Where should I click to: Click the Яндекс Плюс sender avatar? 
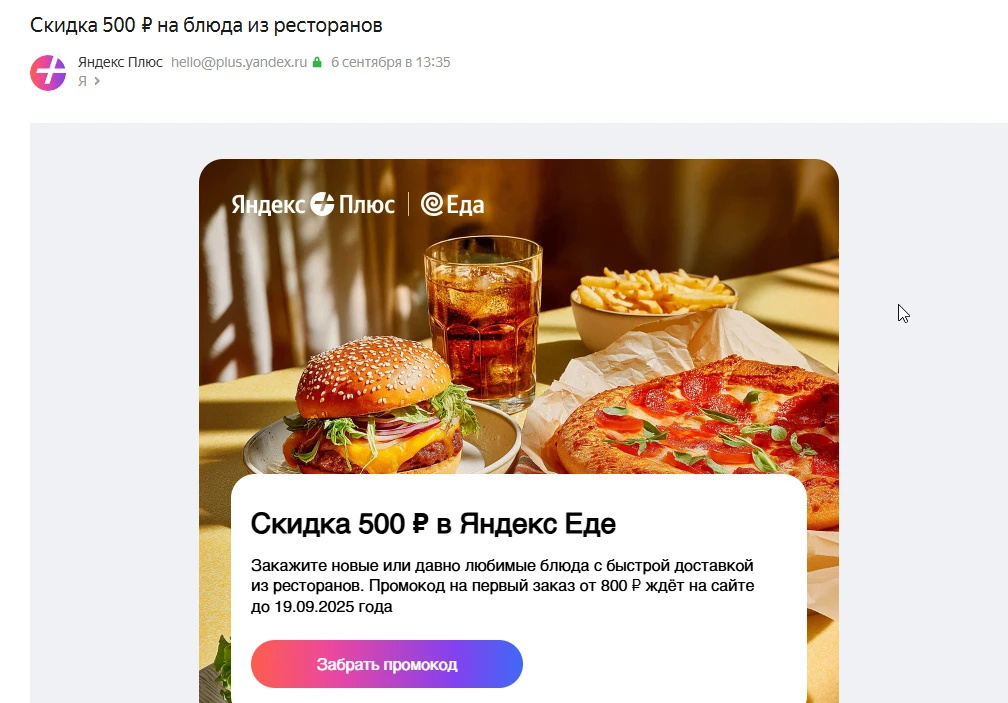[48, 73]
